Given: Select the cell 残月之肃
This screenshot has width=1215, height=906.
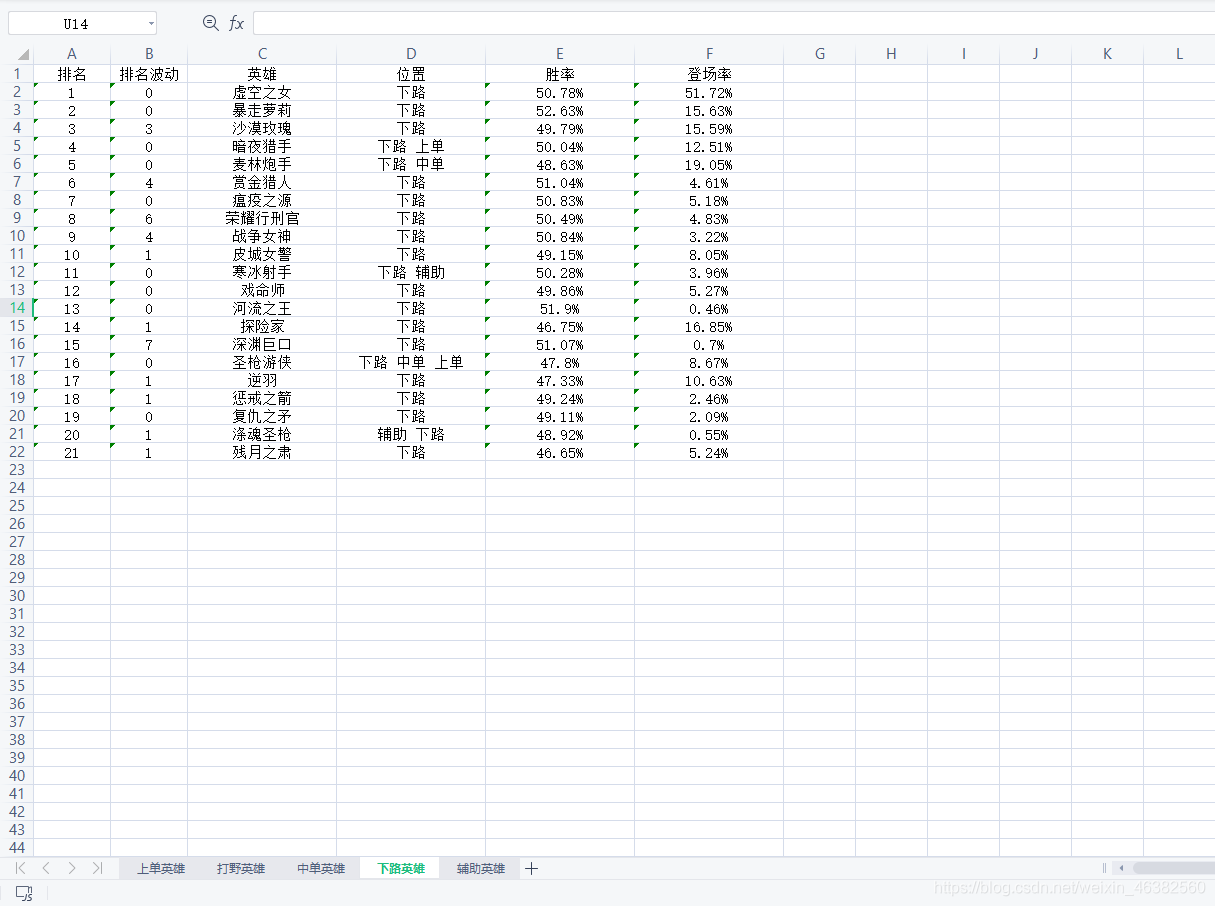Looking at the screenshot, I should pyautogui.click(x=262, y=453).
